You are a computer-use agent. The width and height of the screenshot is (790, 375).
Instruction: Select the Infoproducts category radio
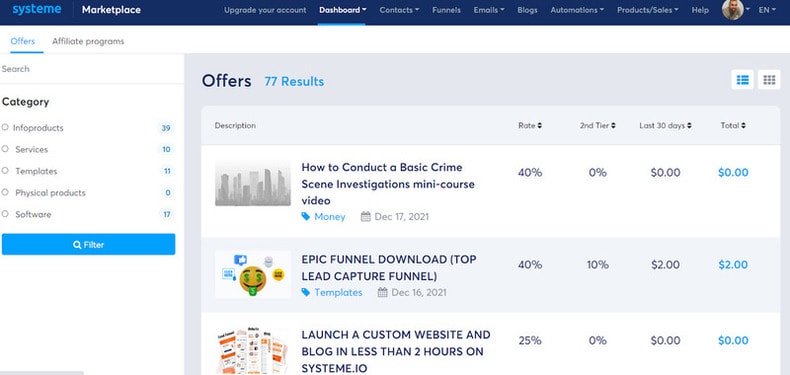click(5, 128)
